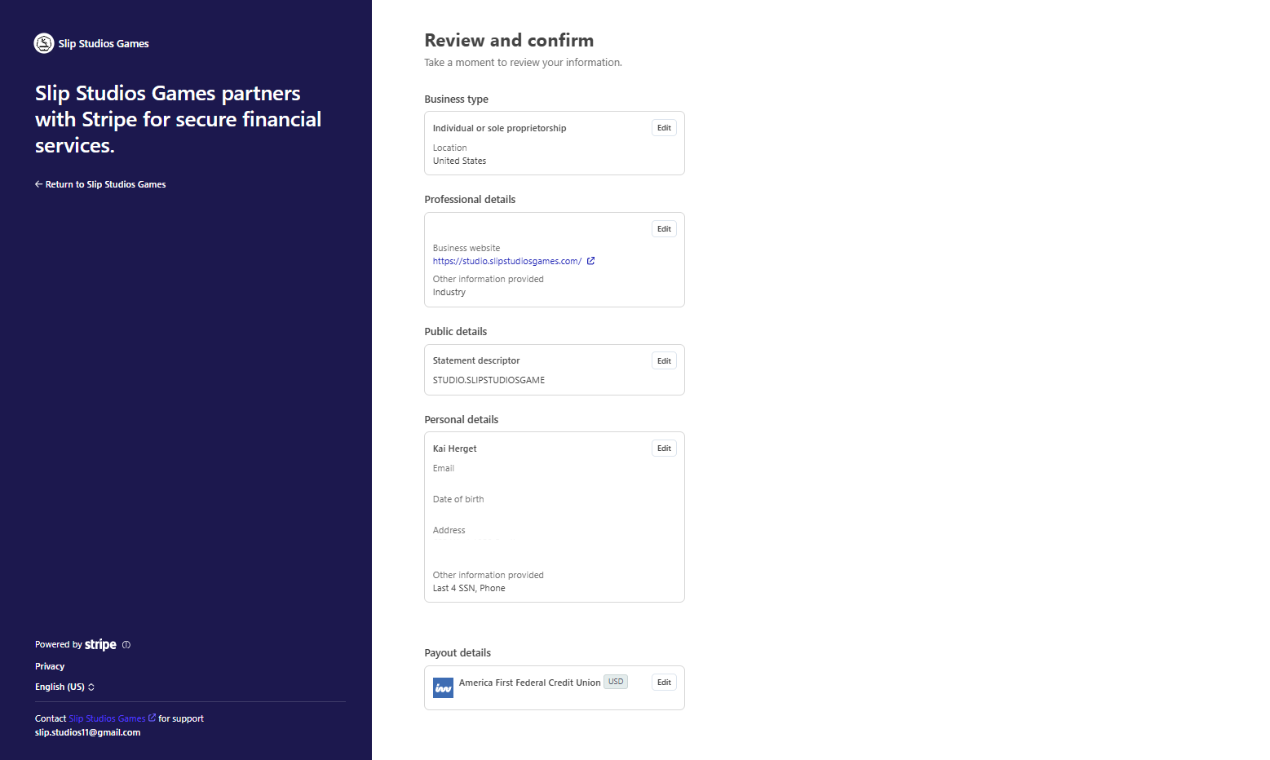Click info icon next to Powered by Stripe

126,645
